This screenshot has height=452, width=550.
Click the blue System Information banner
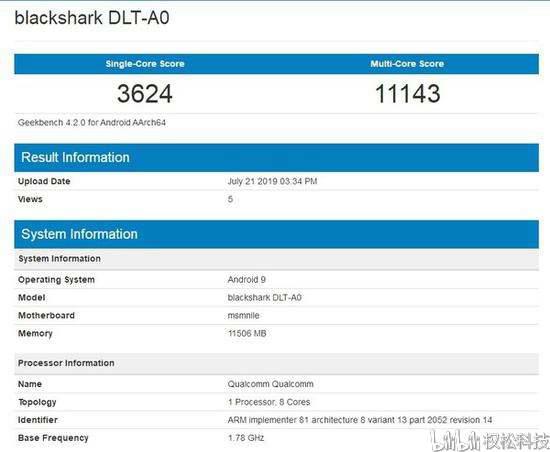tap(276, 234)
